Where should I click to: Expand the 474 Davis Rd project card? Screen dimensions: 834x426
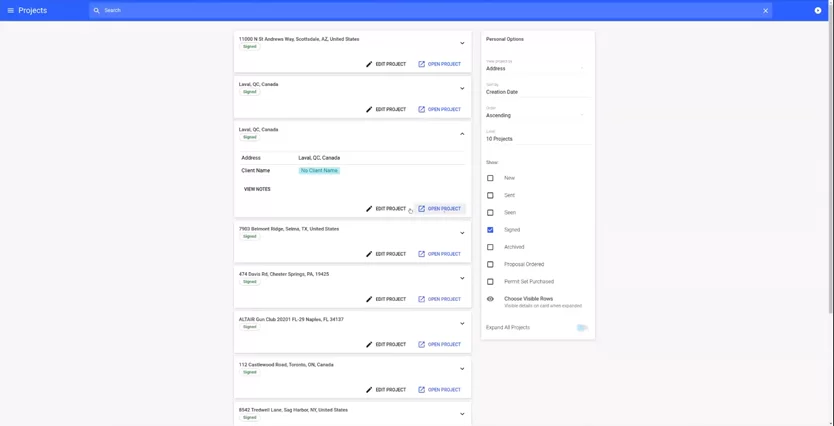(462, 278)
